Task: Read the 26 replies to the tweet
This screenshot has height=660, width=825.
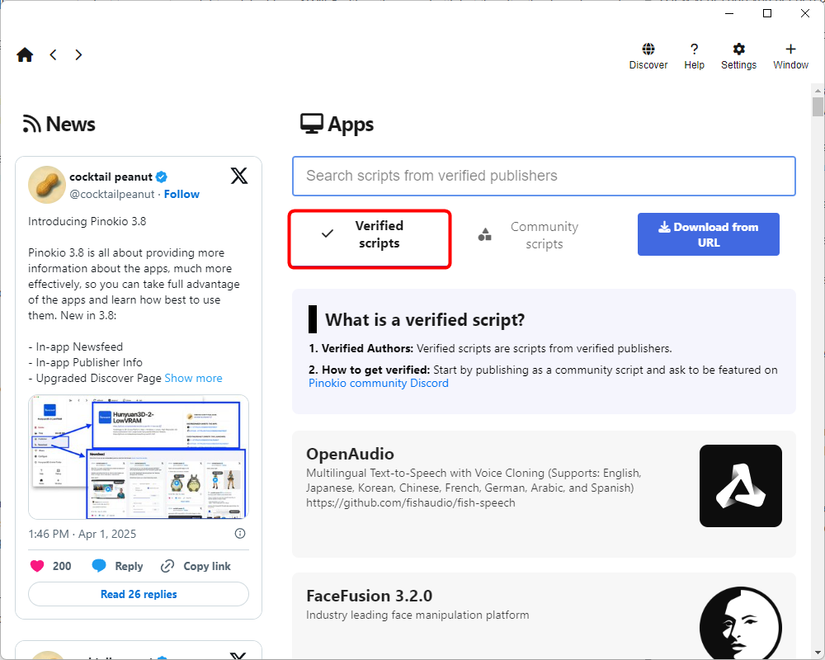Action: coord(138,594)
